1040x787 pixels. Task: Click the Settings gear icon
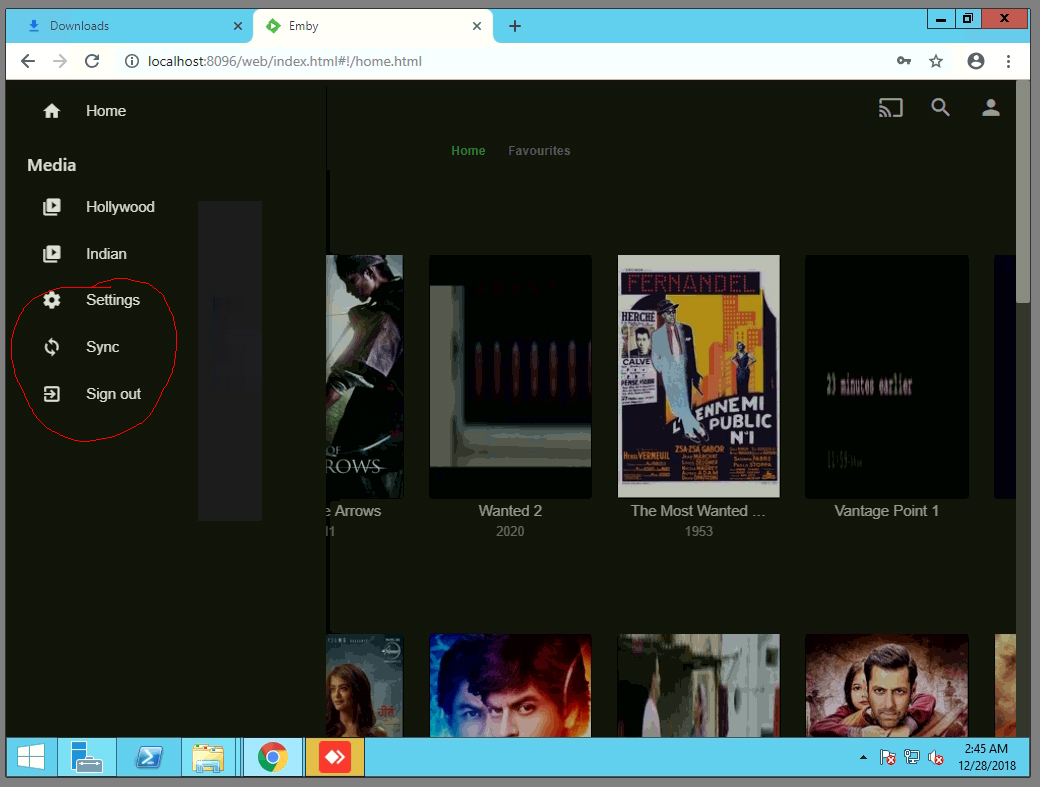[x=52, y=300]
